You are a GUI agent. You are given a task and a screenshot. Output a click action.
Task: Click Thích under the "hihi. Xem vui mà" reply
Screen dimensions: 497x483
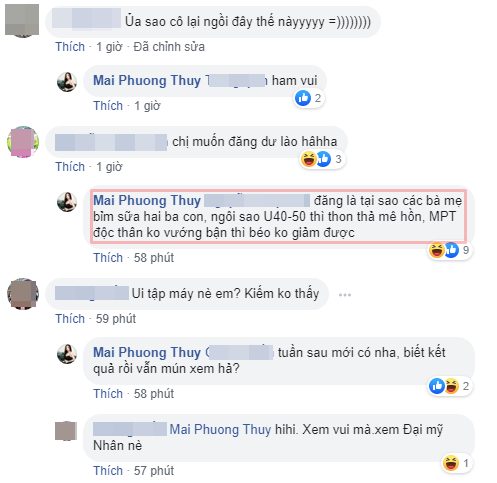tap(108, 471)
